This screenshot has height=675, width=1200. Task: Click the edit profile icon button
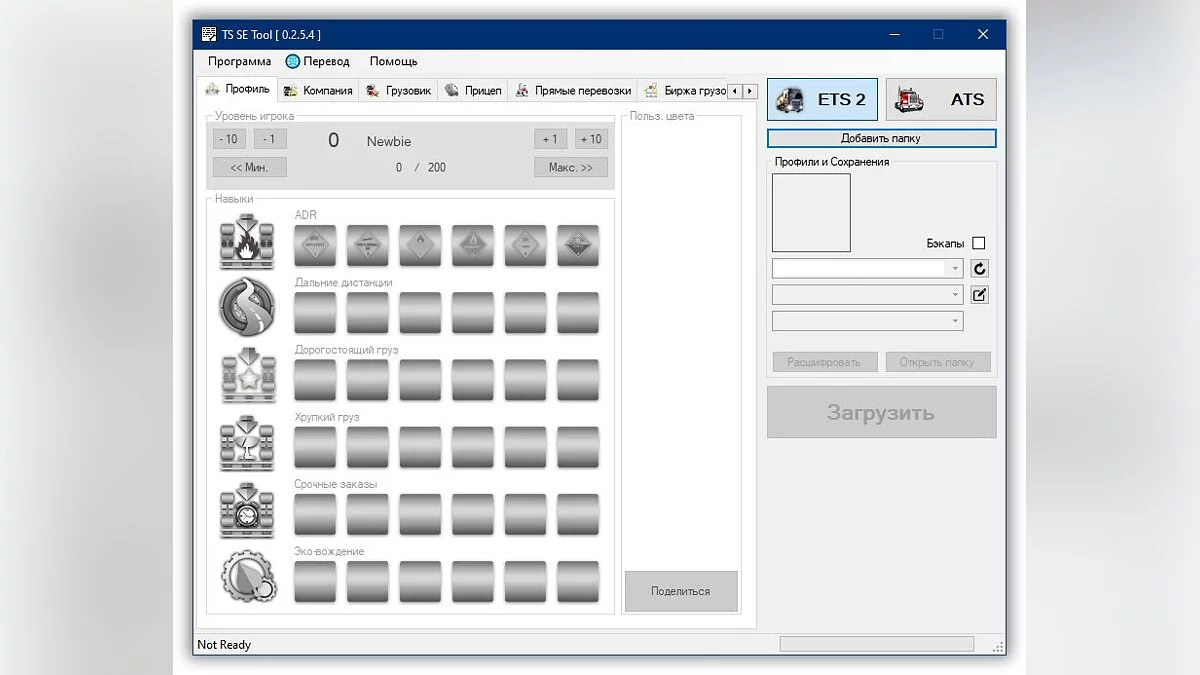point(980,295)
